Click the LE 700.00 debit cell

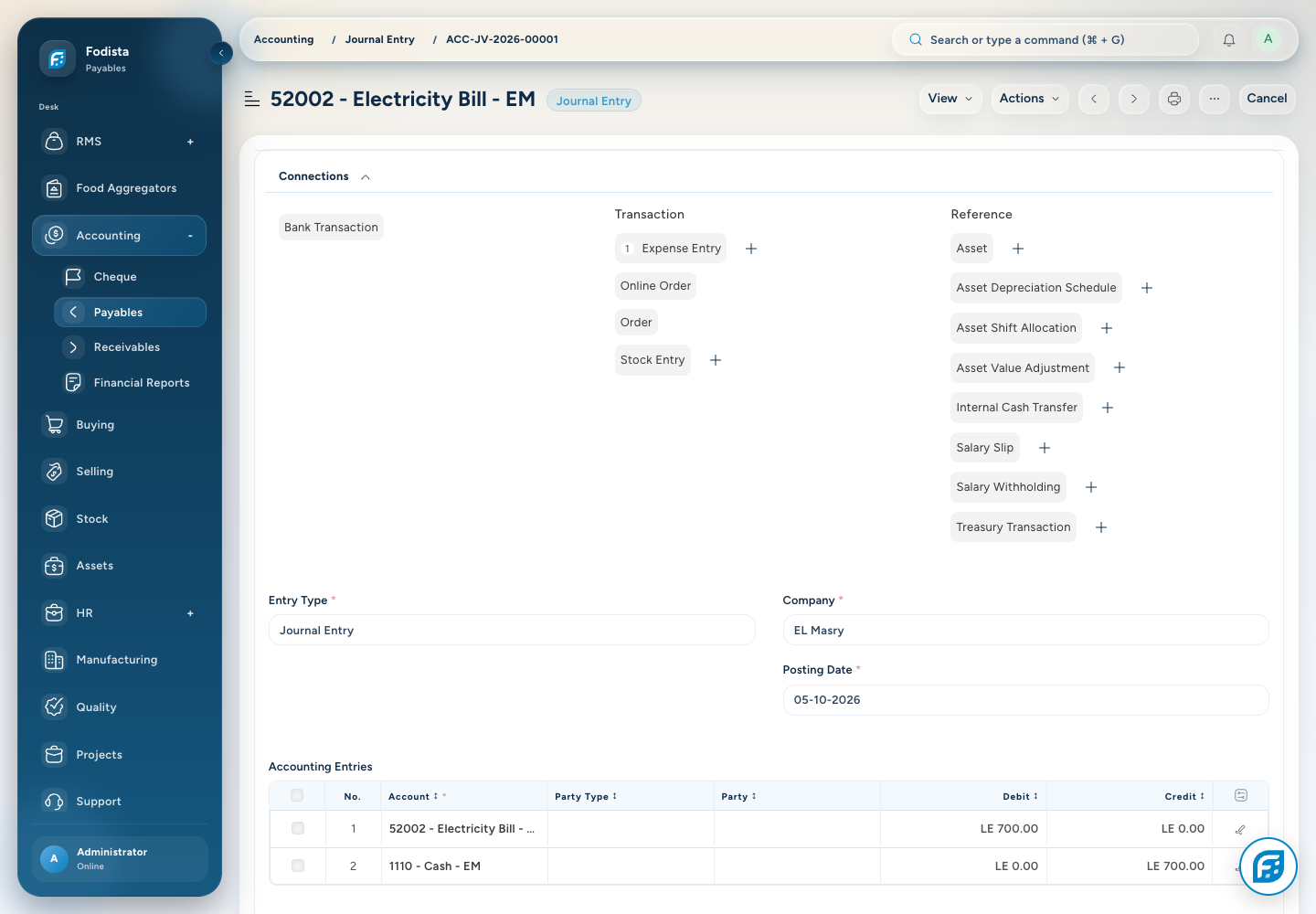tap(964, 829)
